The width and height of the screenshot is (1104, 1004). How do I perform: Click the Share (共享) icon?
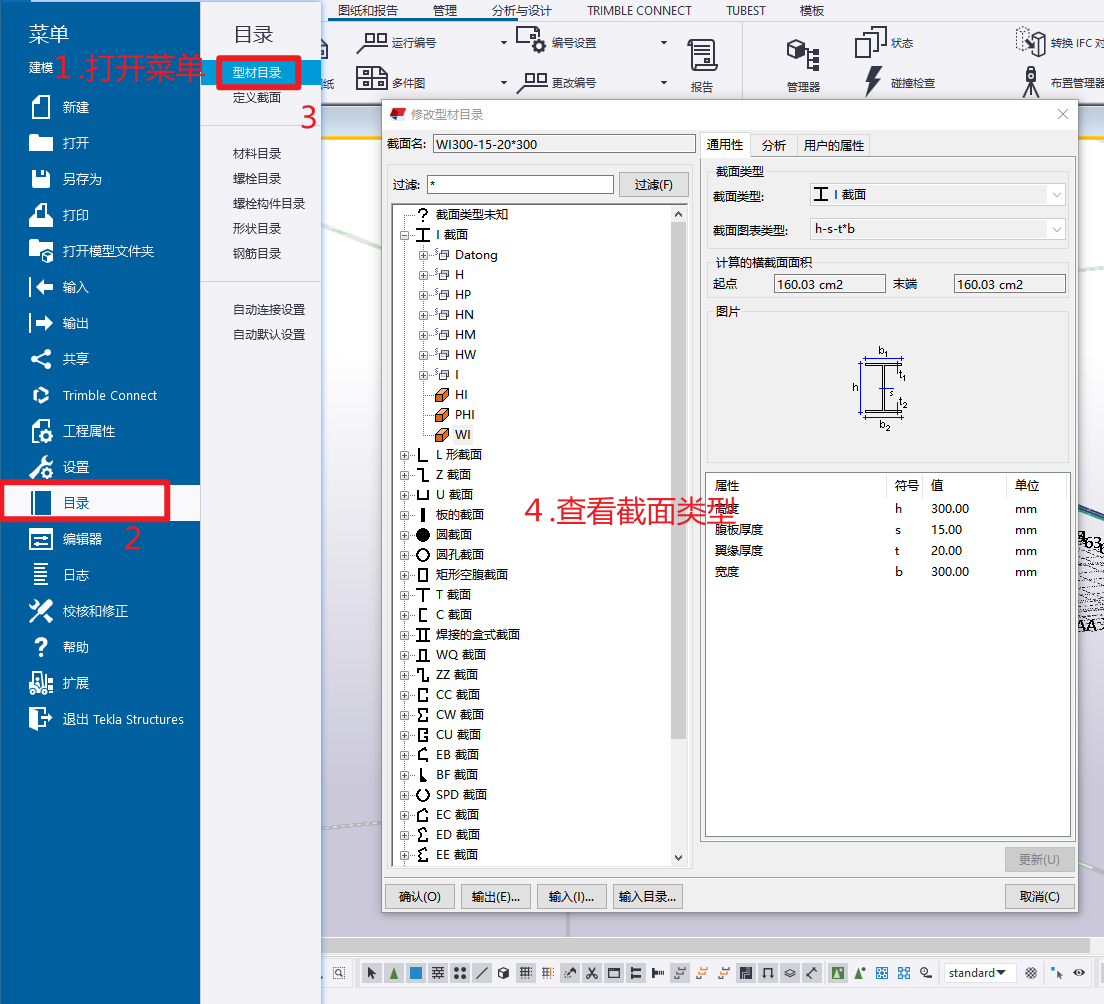tap(41, 358)
